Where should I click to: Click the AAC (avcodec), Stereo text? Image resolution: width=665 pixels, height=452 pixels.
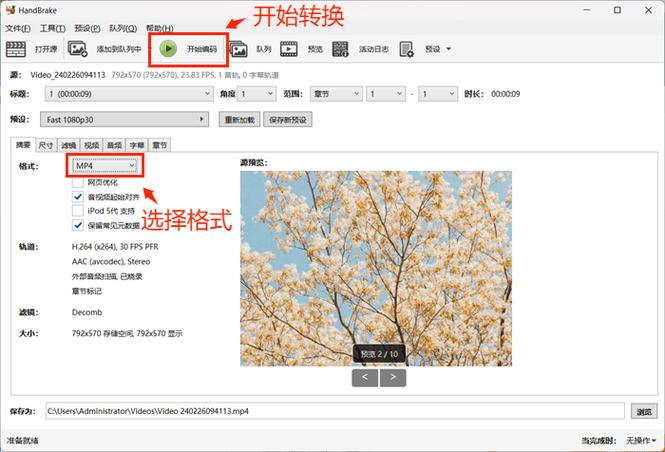point(111,262)
